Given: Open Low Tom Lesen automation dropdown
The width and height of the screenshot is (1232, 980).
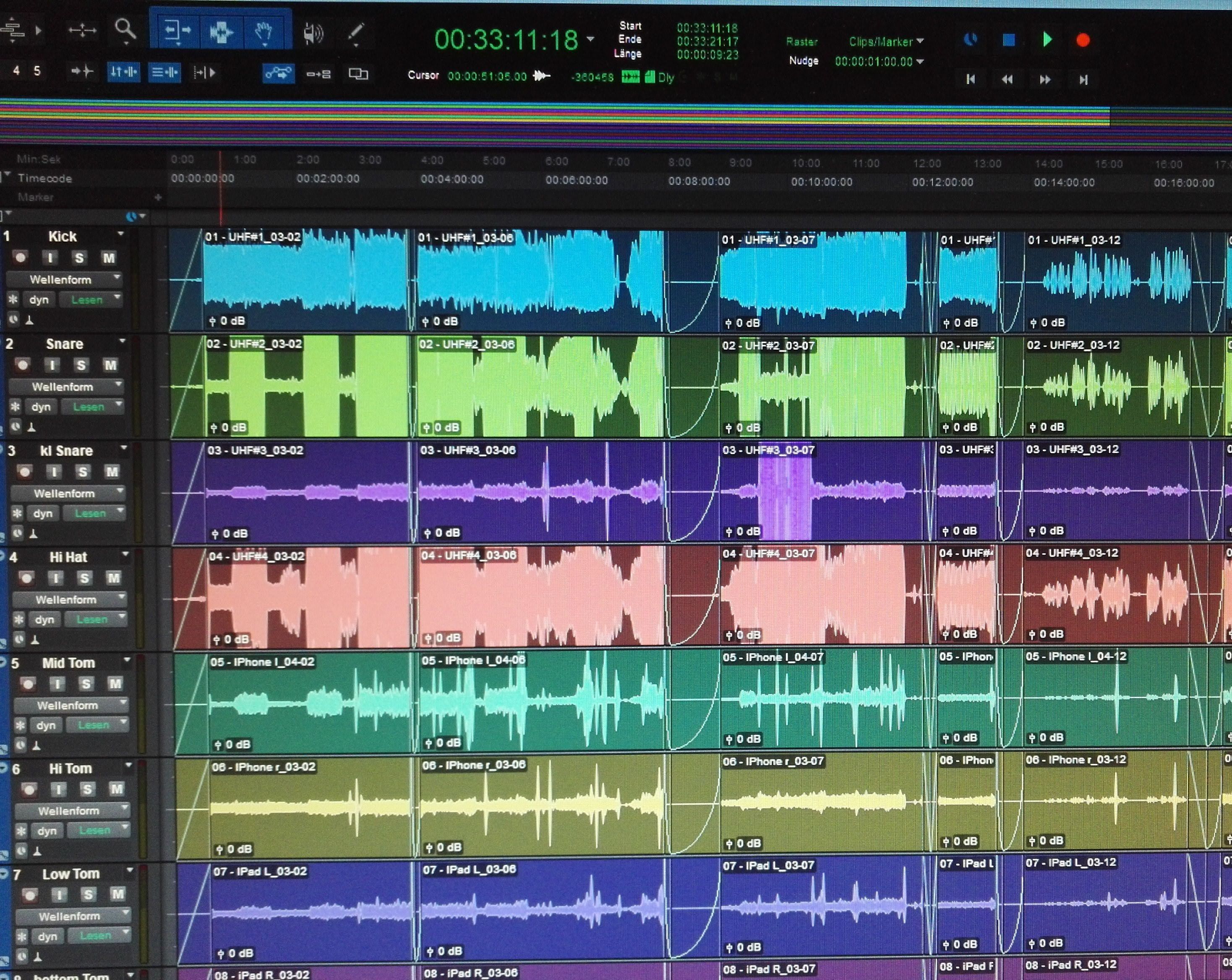Looking at the screenshot, I should click(x=99, y=936).
